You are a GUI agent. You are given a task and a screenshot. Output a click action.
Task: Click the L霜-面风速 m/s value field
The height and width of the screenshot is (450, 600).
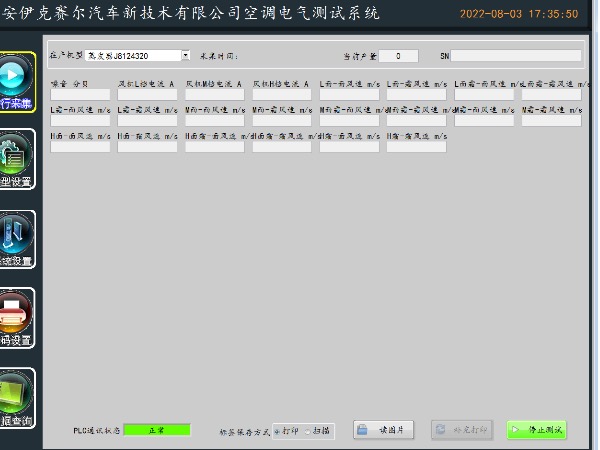click(80, 121)
